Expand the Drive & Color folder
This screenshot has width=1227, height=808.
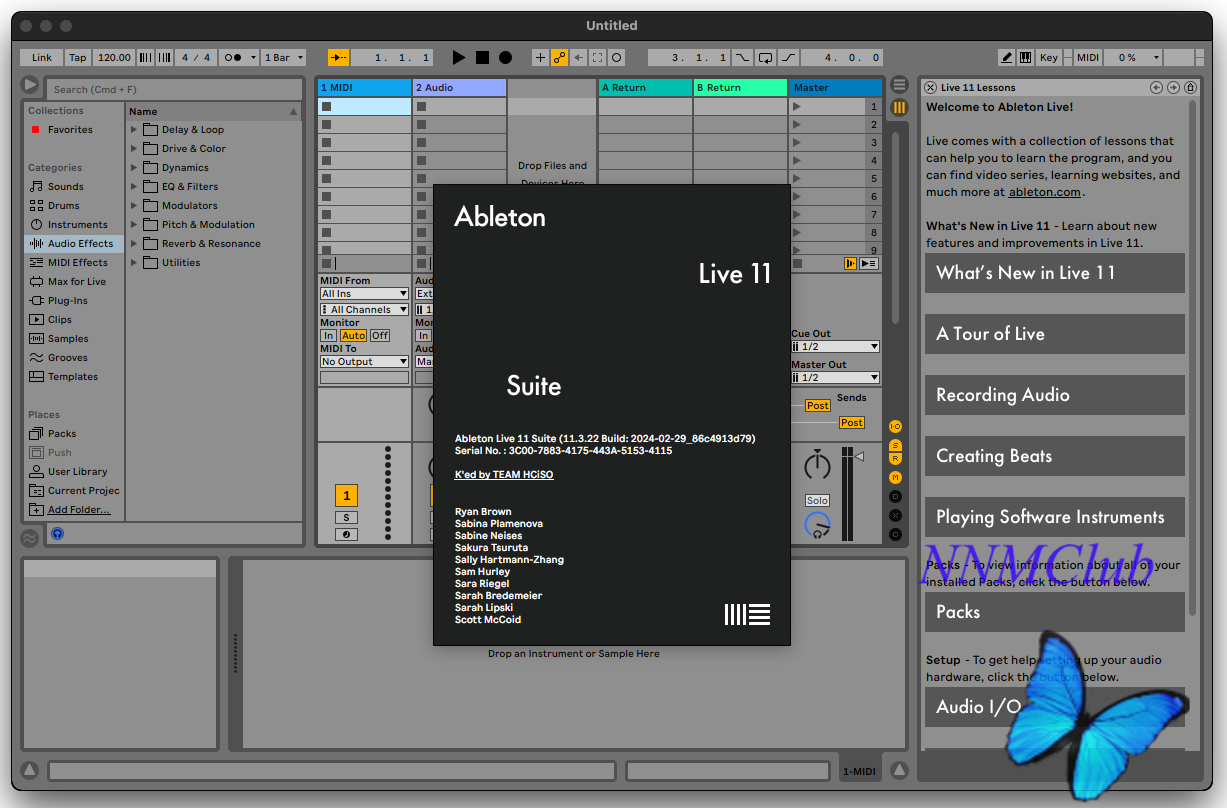tap(134, 149)
